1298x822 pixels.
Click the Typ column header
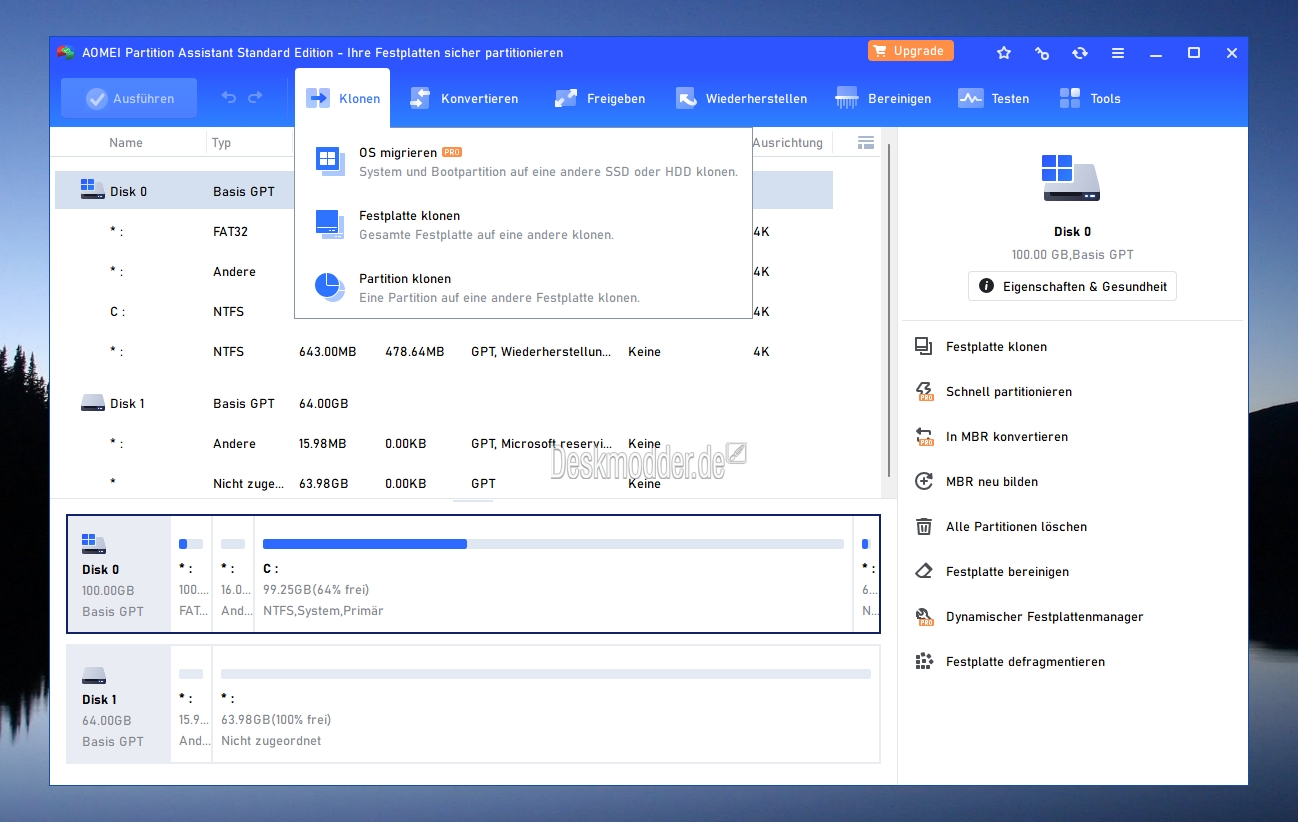(x=222, y=143)
